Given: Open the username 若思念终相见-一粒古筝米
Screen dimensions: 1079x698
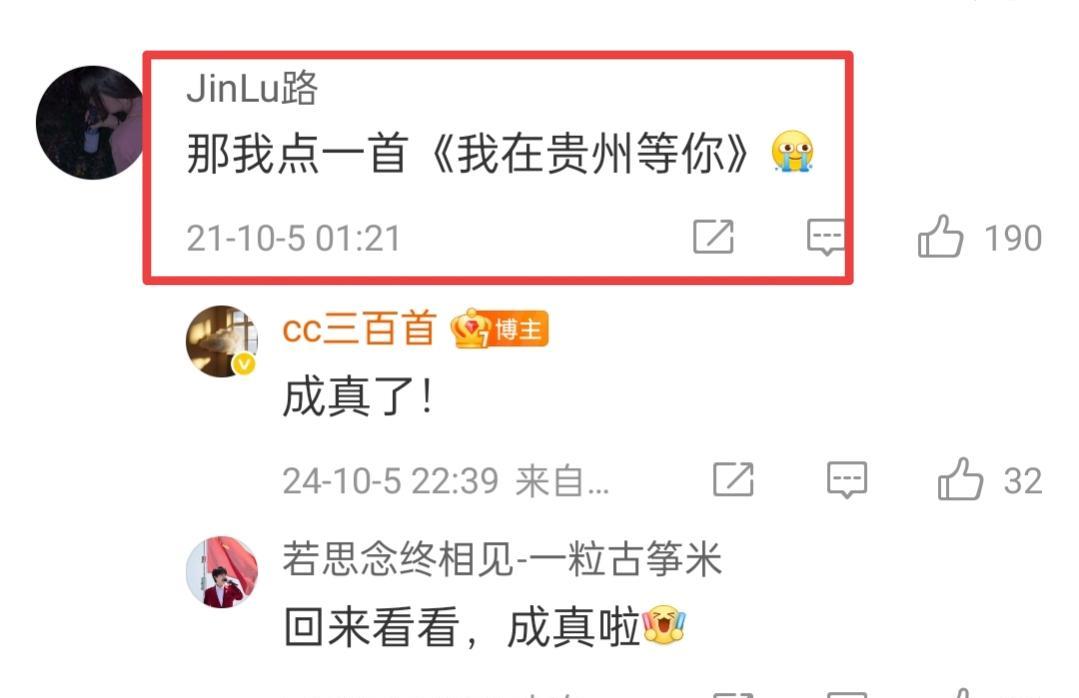Looking at the screenshot, I should tap(502, 558).
